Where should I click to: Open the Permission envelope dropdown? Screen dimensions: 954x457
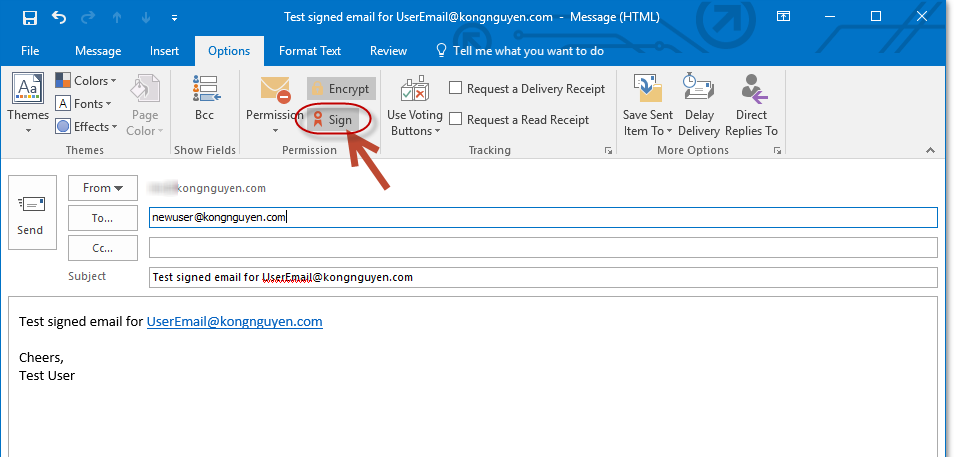point(275,104)
